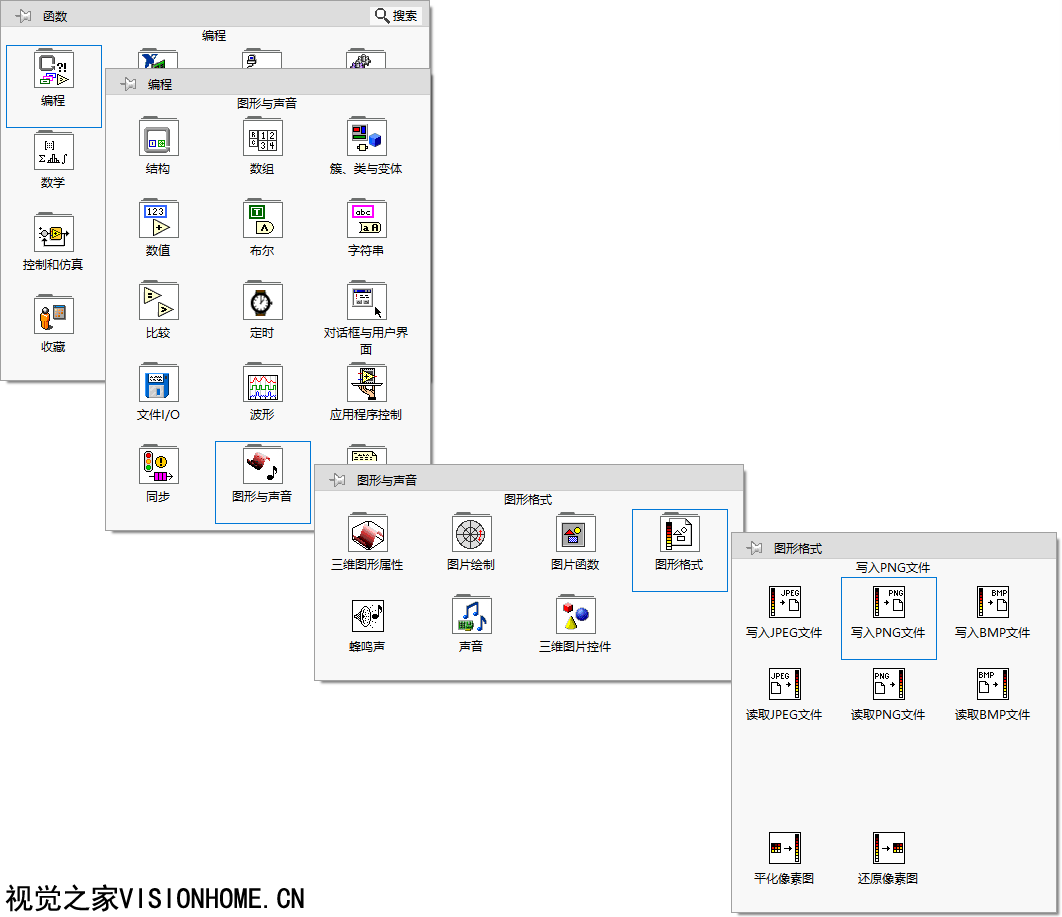
Task: Open the 三维图形属性 subpalette
Action: click(367, 535)
